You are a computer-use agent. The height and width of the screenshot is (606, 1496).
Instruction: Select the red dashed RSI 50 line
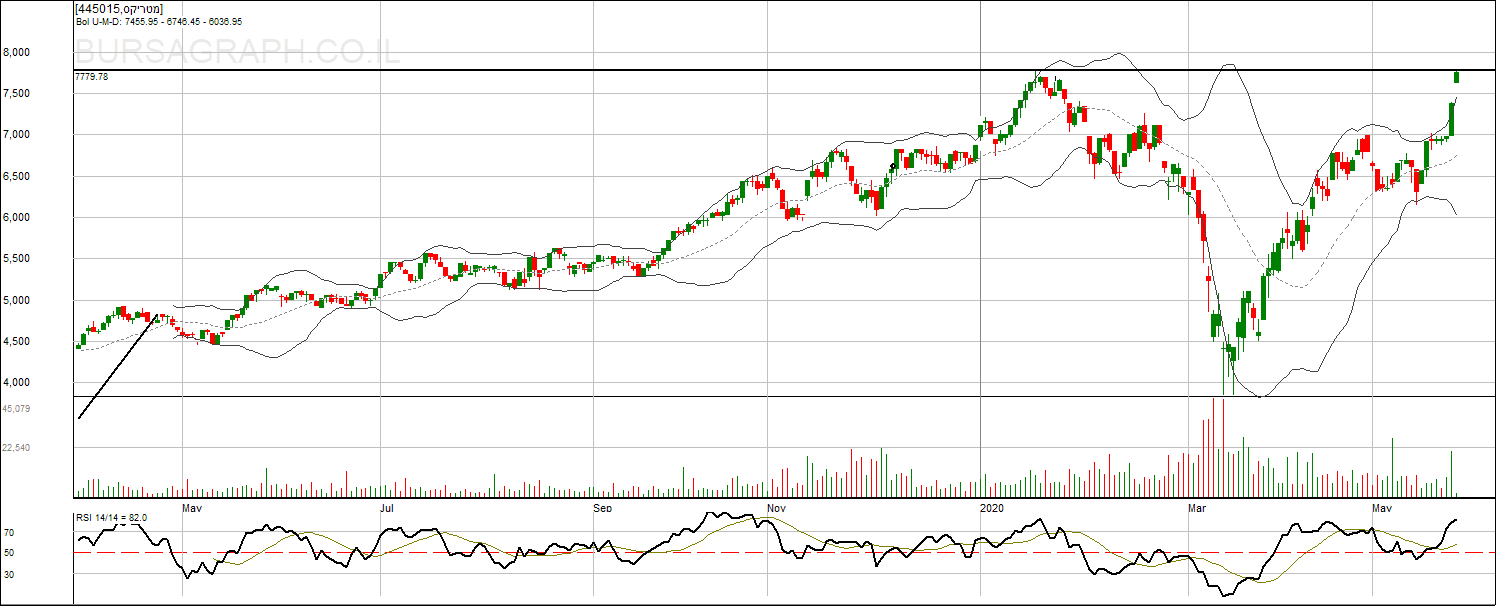700,552
